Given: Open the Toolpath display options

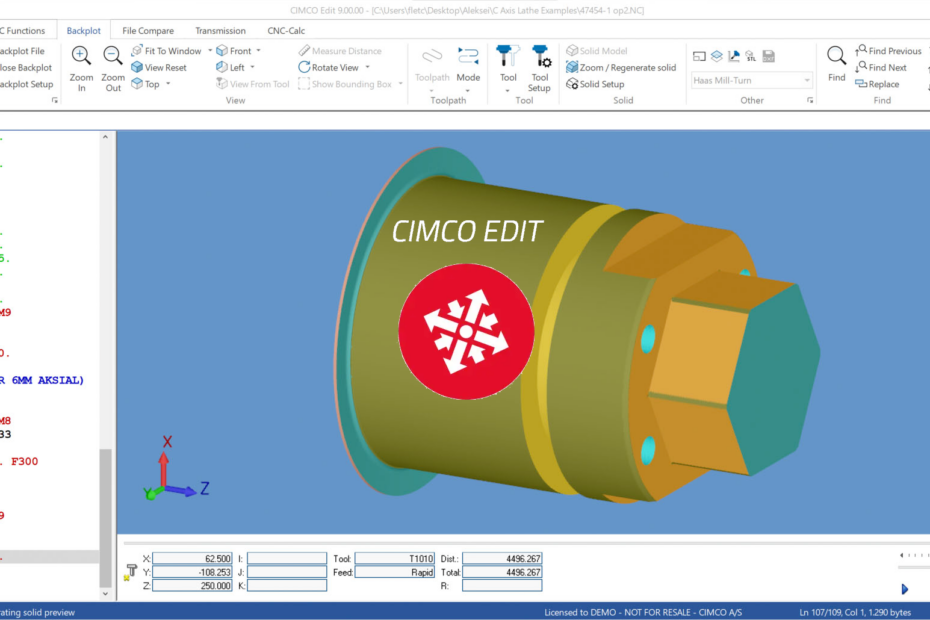Looking at the screenshot, I should [x=432, y=68].
